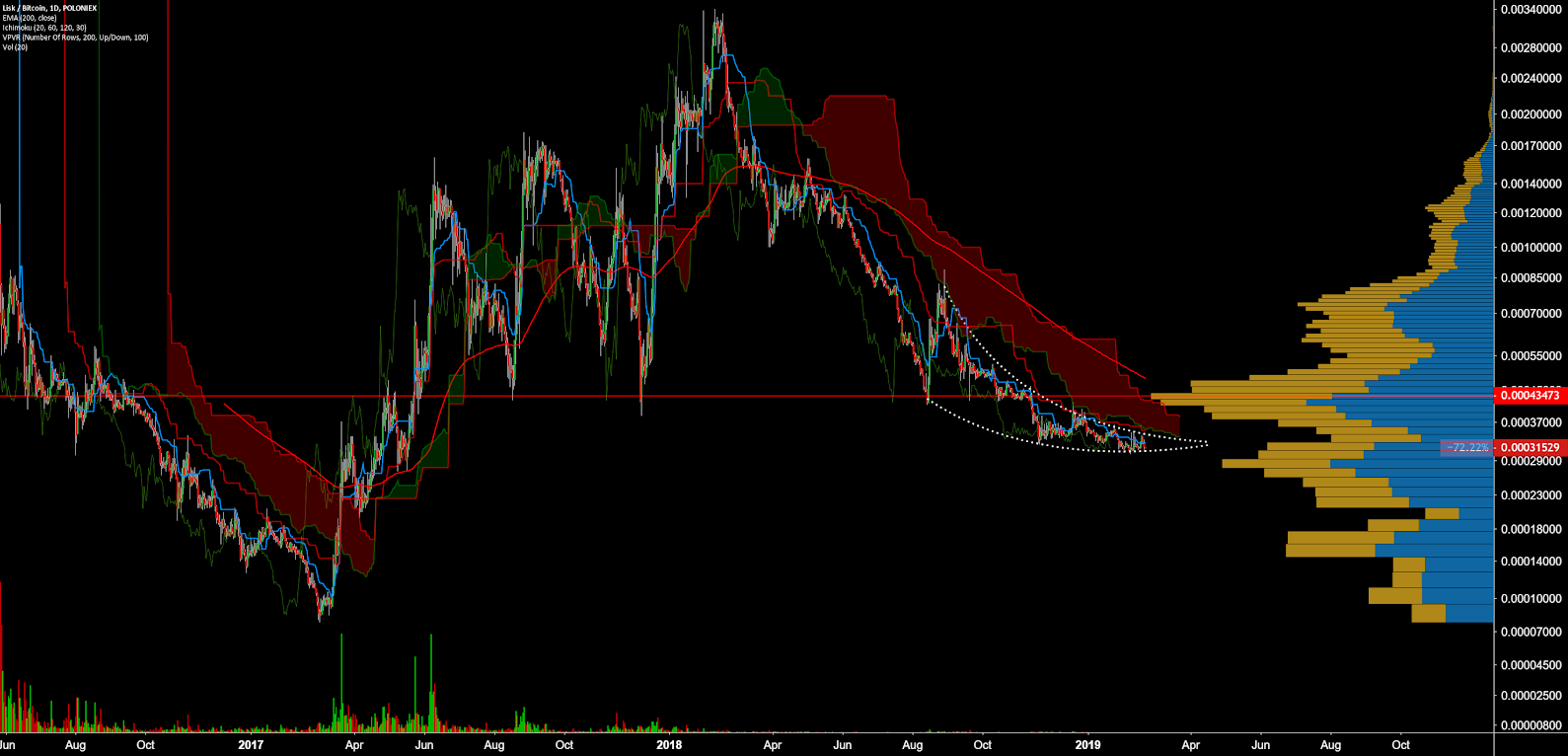Click the 2019 year label on time axis

pos(1087,745)
